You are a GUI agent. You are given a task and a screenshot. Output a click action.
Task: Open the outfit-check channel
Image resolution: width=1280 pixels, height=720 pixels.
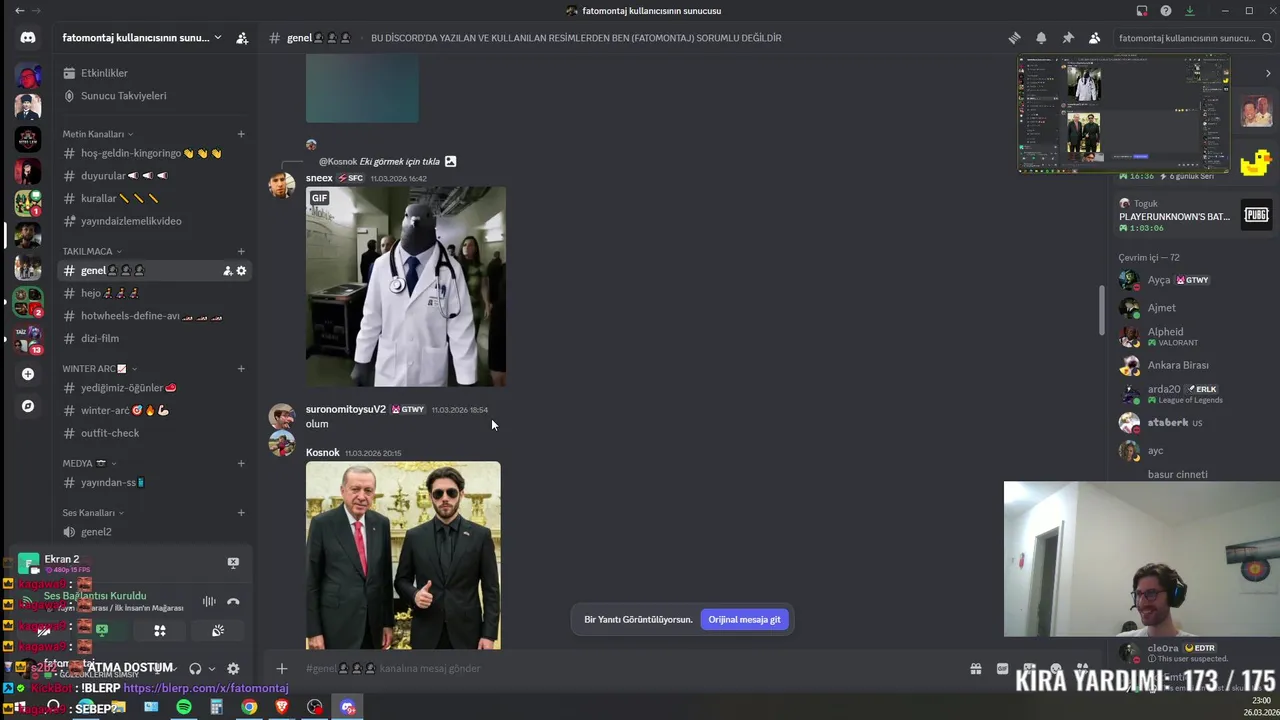(152, 433)
